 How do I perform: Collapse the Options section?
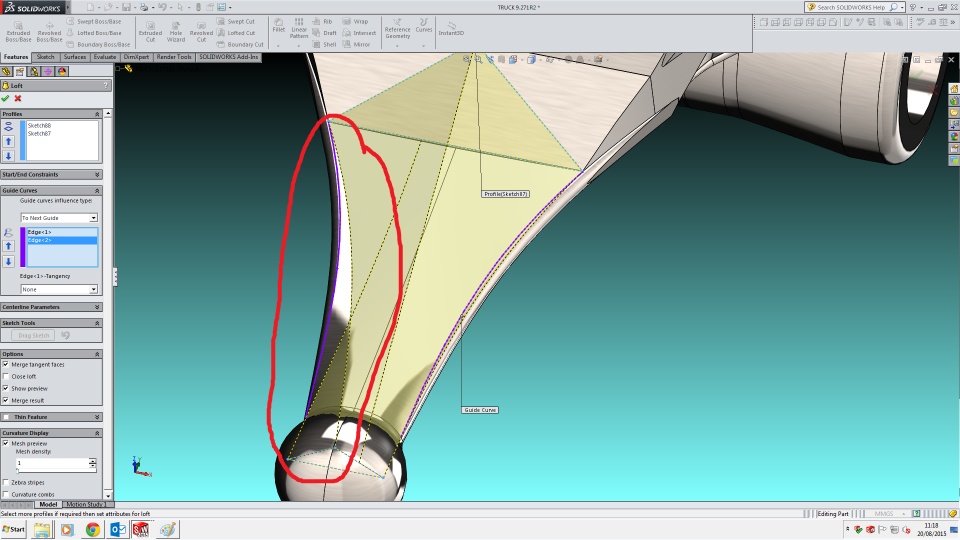pyautogui.click(x=97, y=354)
